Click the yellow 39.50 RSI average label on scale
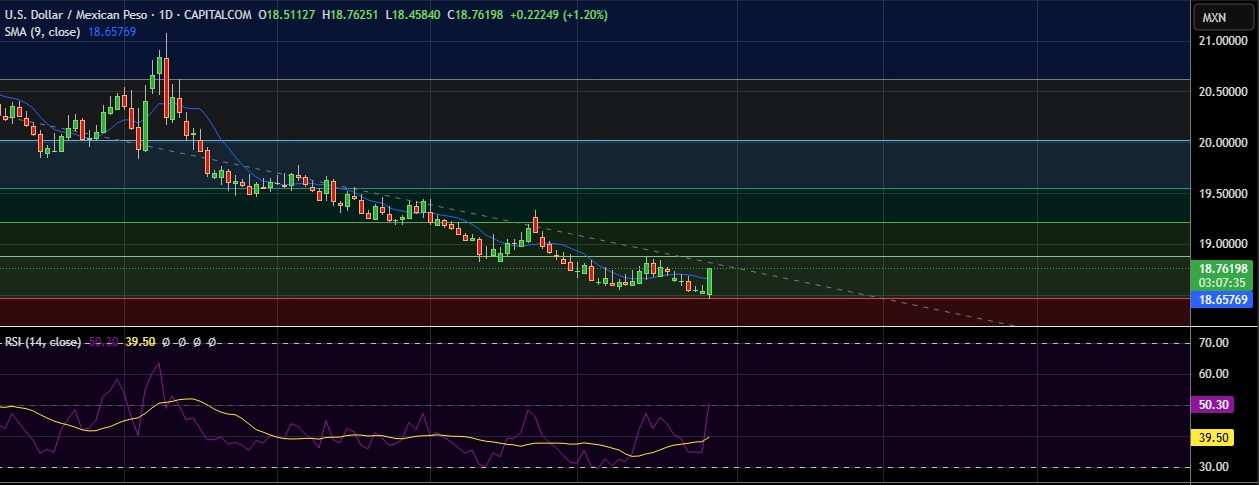The image size is (1259, 485). [1214, 437]
